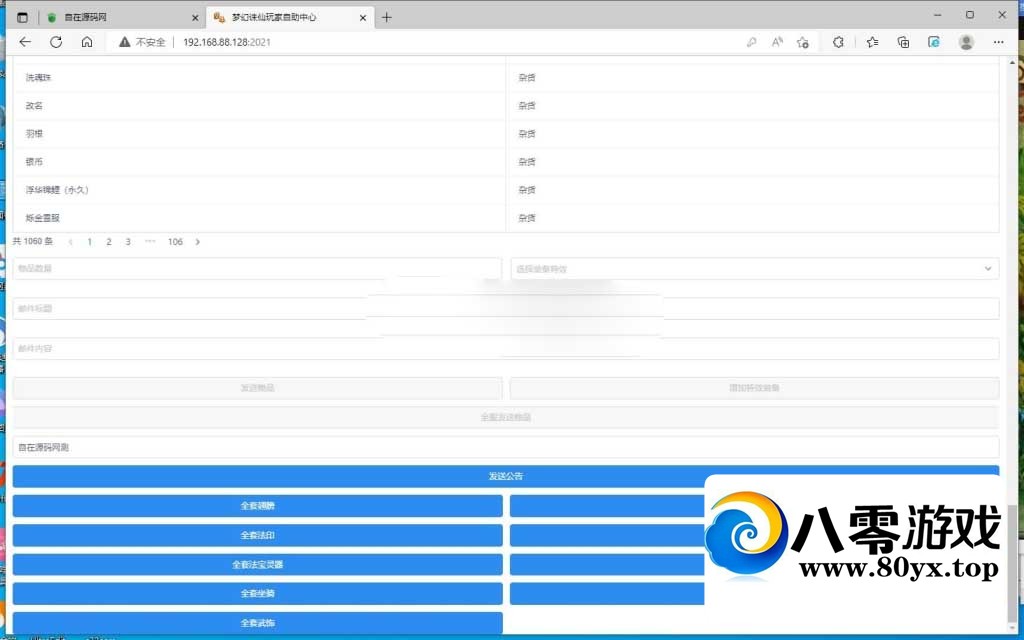1024x640 pixels.
Task: Click the 不安全 security warning indicator
Action: coord(142,42)
